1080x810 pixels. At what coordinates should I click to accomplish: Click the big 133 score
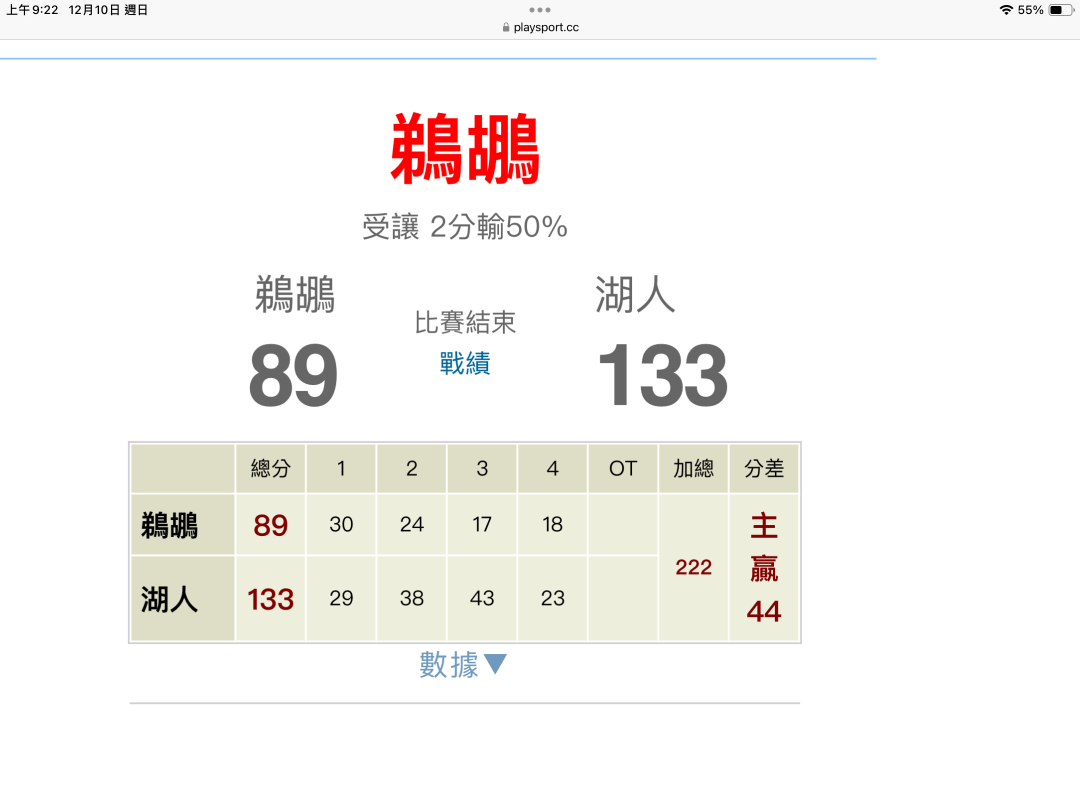663,375
